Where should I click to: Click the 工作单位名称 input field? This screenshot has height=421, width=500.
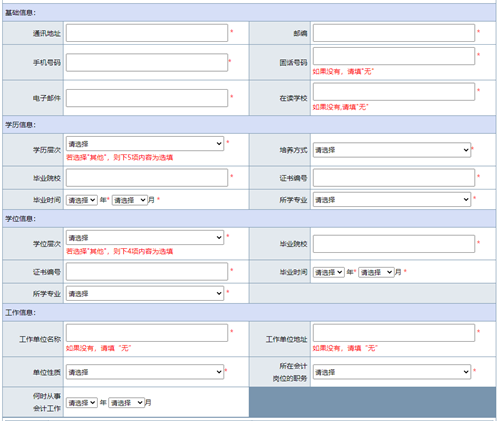click(x=147, y=333)
